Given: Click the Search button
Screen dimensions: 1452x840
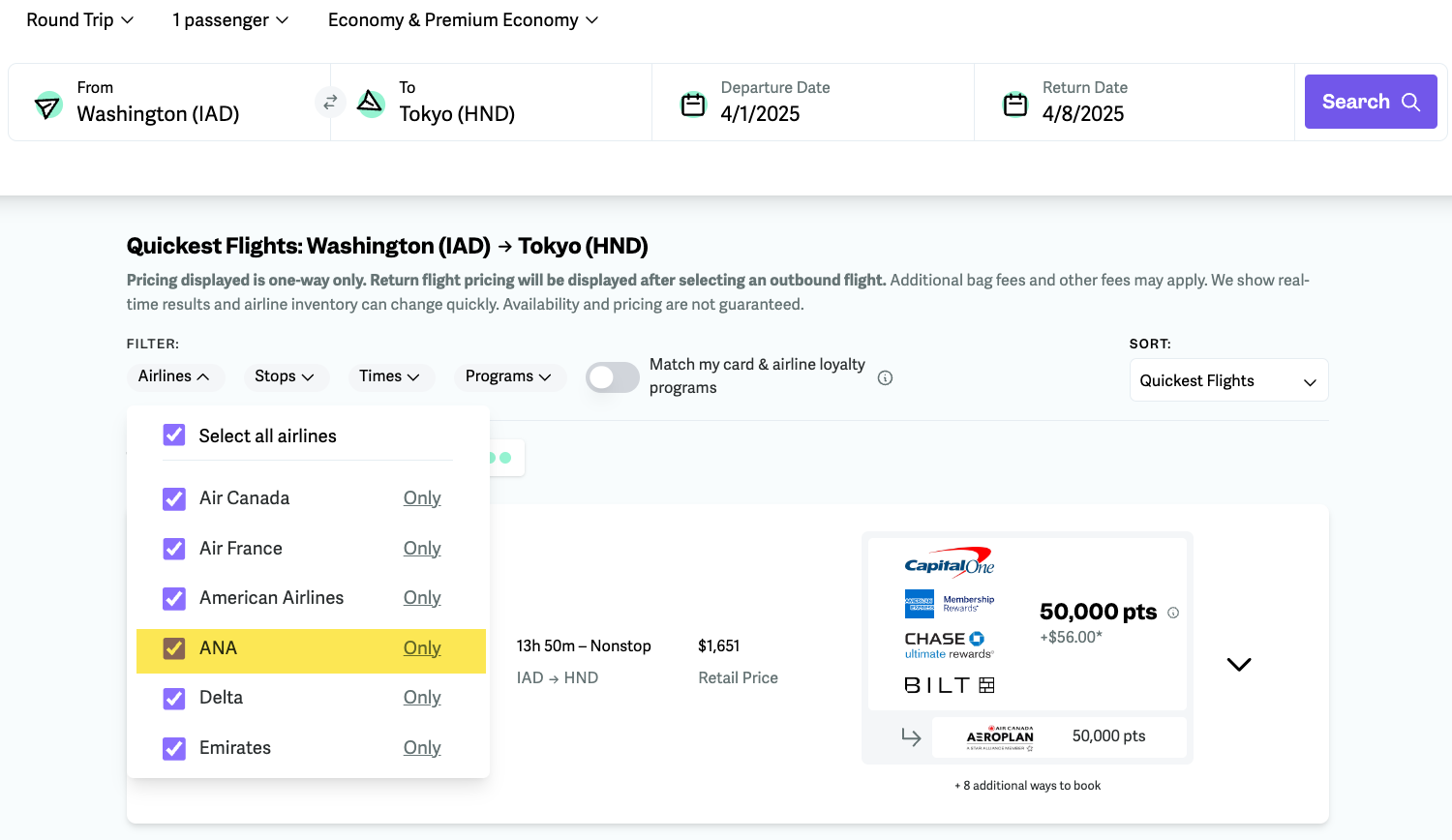Looking at the screenshot, I should pyautogui.click(x=1371, y=102).
